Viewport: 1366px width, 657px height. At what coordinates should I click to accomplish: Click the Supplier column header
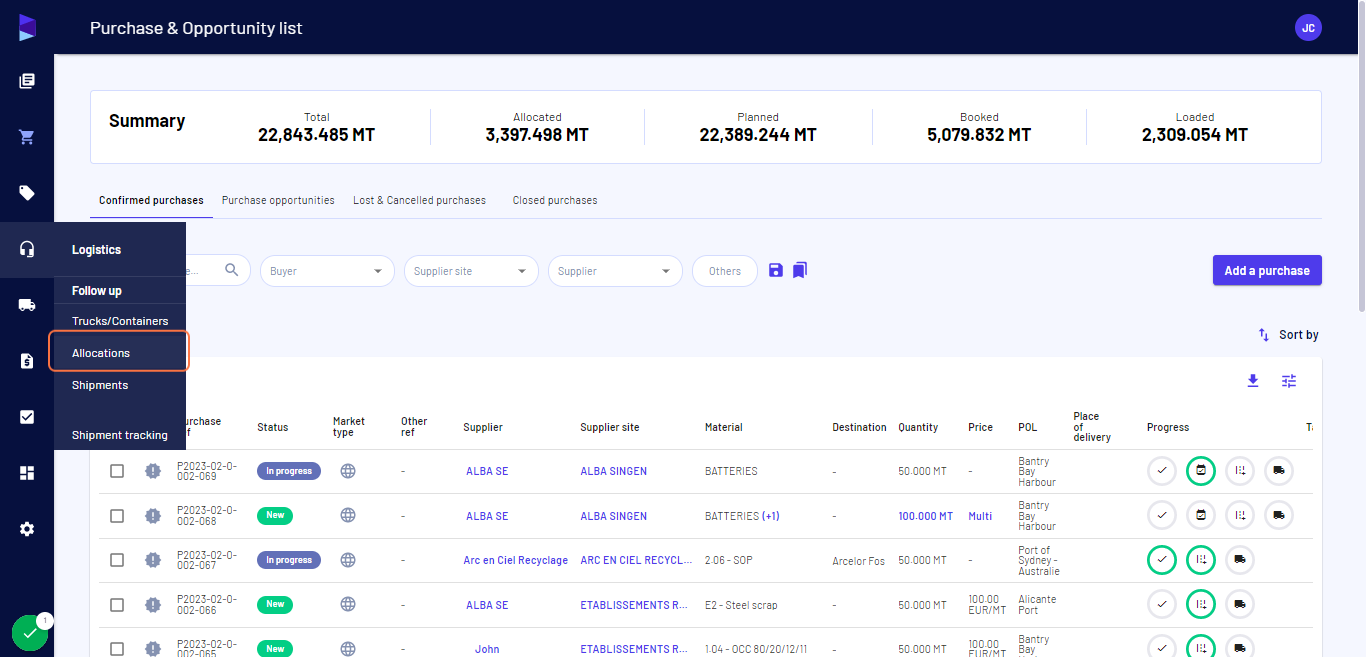click(x=483, y=427)
